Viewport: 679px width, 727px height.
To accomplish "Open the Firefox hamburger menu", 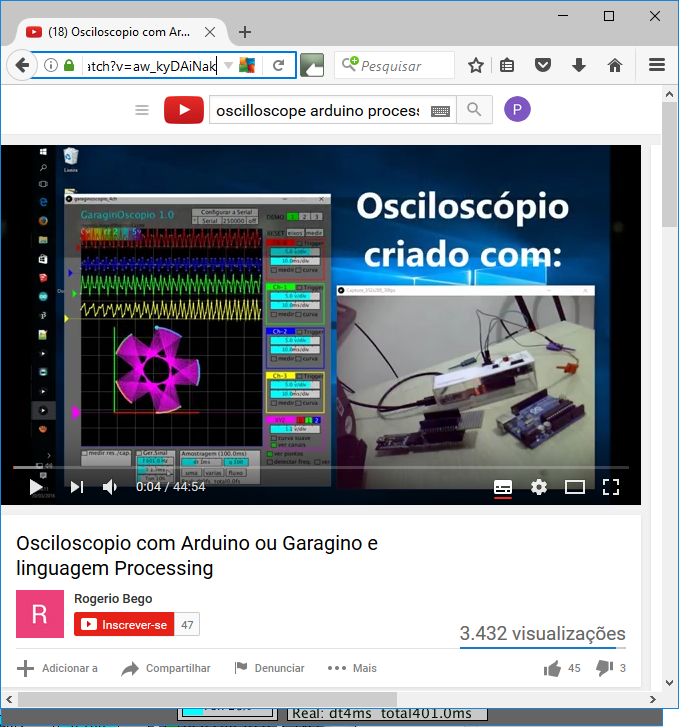I will pos(657,65).
